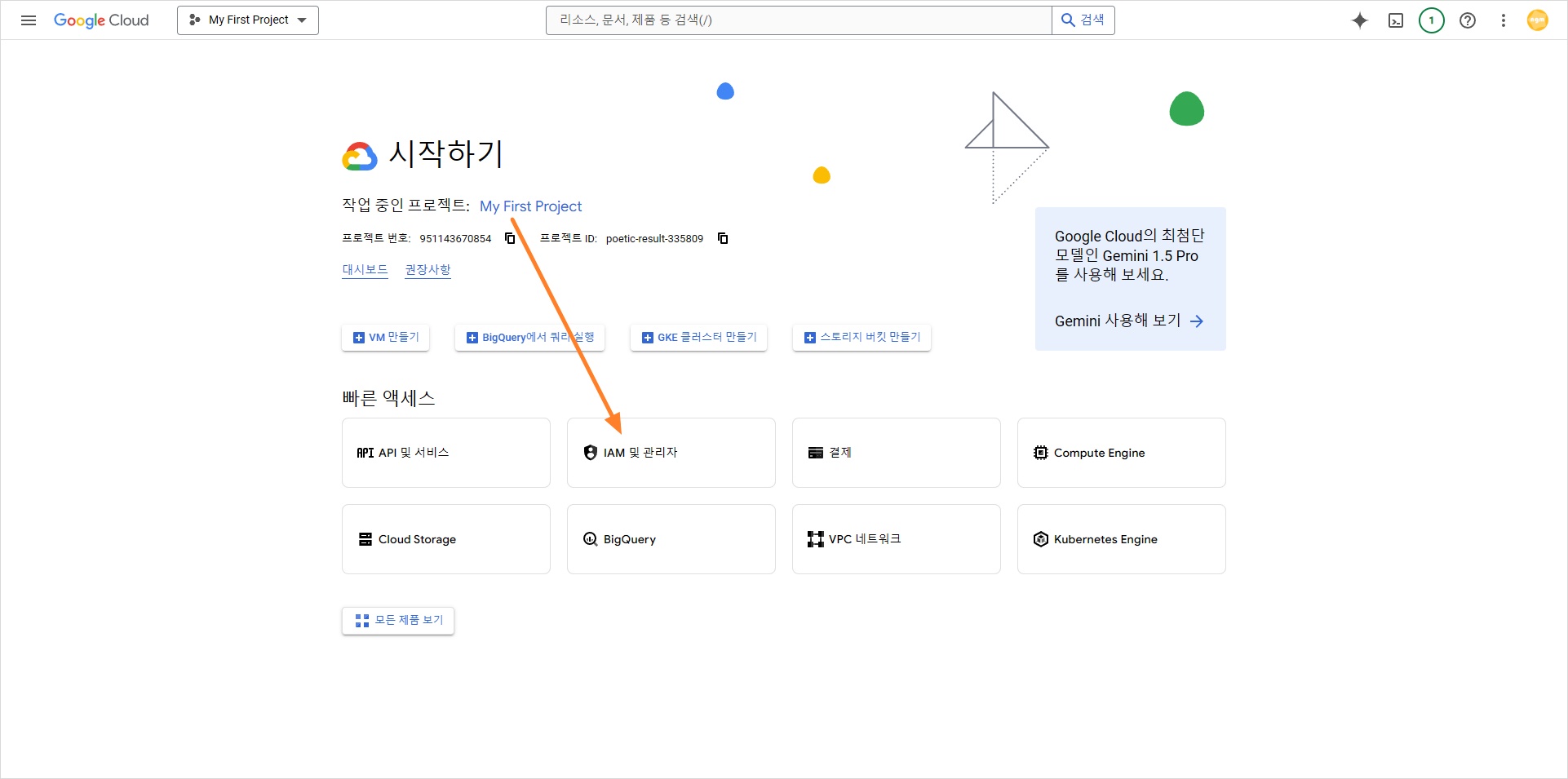
Task: Open the My First Project link
Action: (x=531, y=206)
